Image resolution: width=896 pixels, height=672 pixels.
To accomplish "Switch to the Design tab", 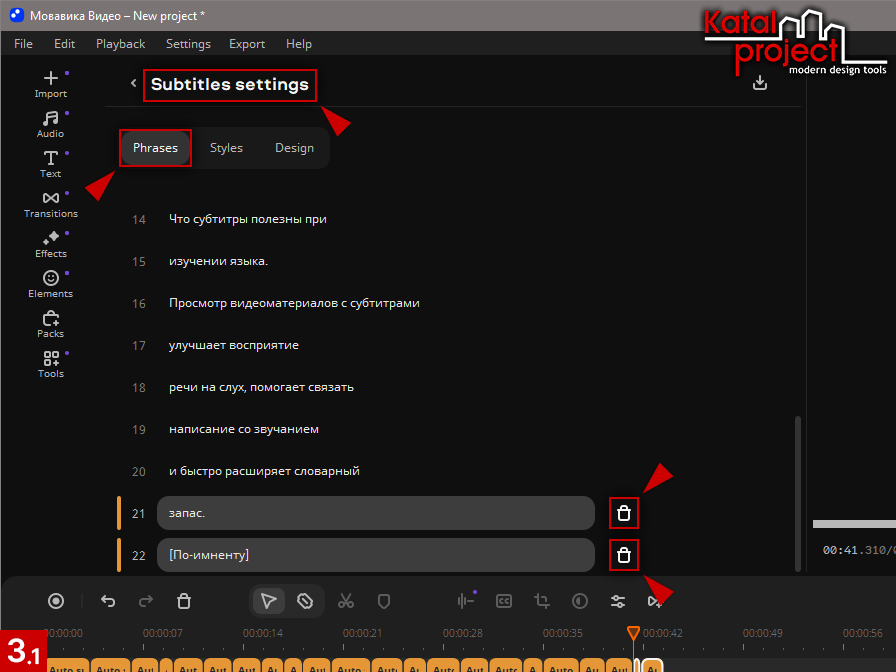I will pos(294,148).
